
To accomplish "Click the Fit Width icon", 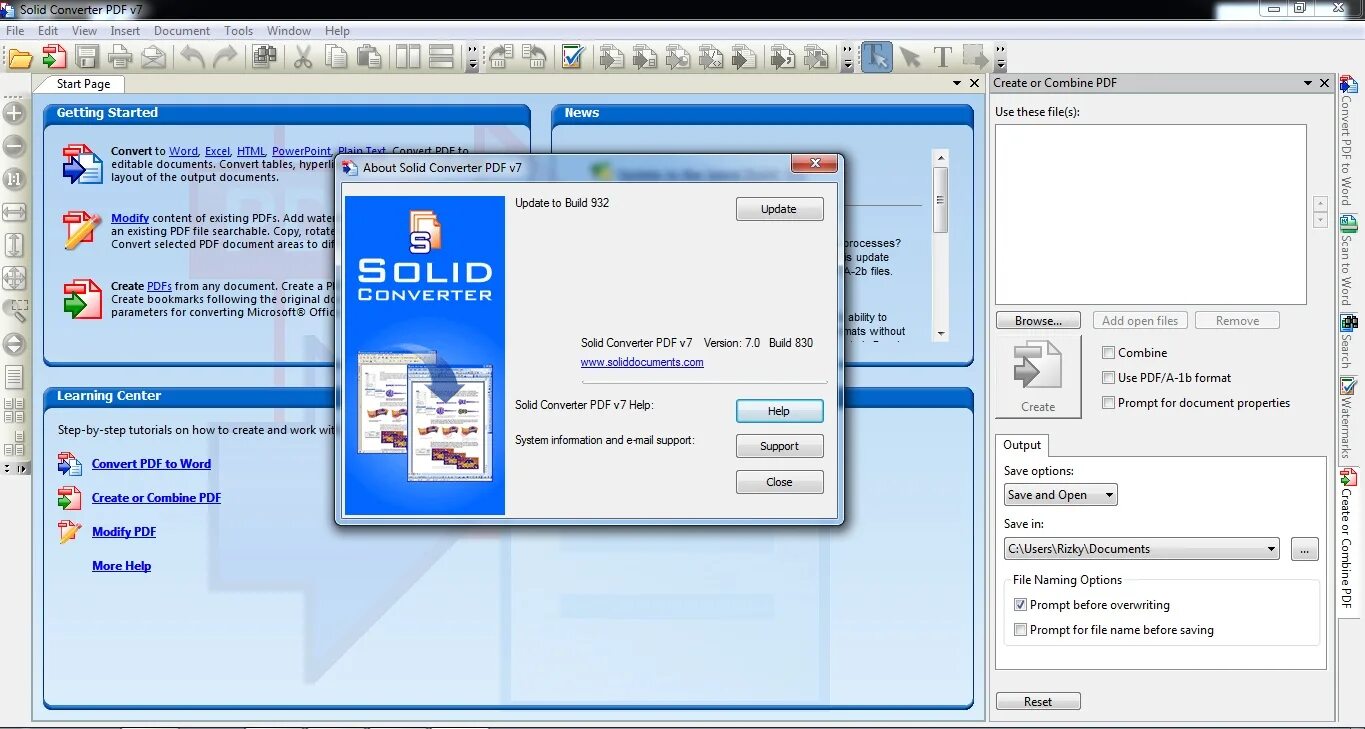I will click(x=14, y=212).
